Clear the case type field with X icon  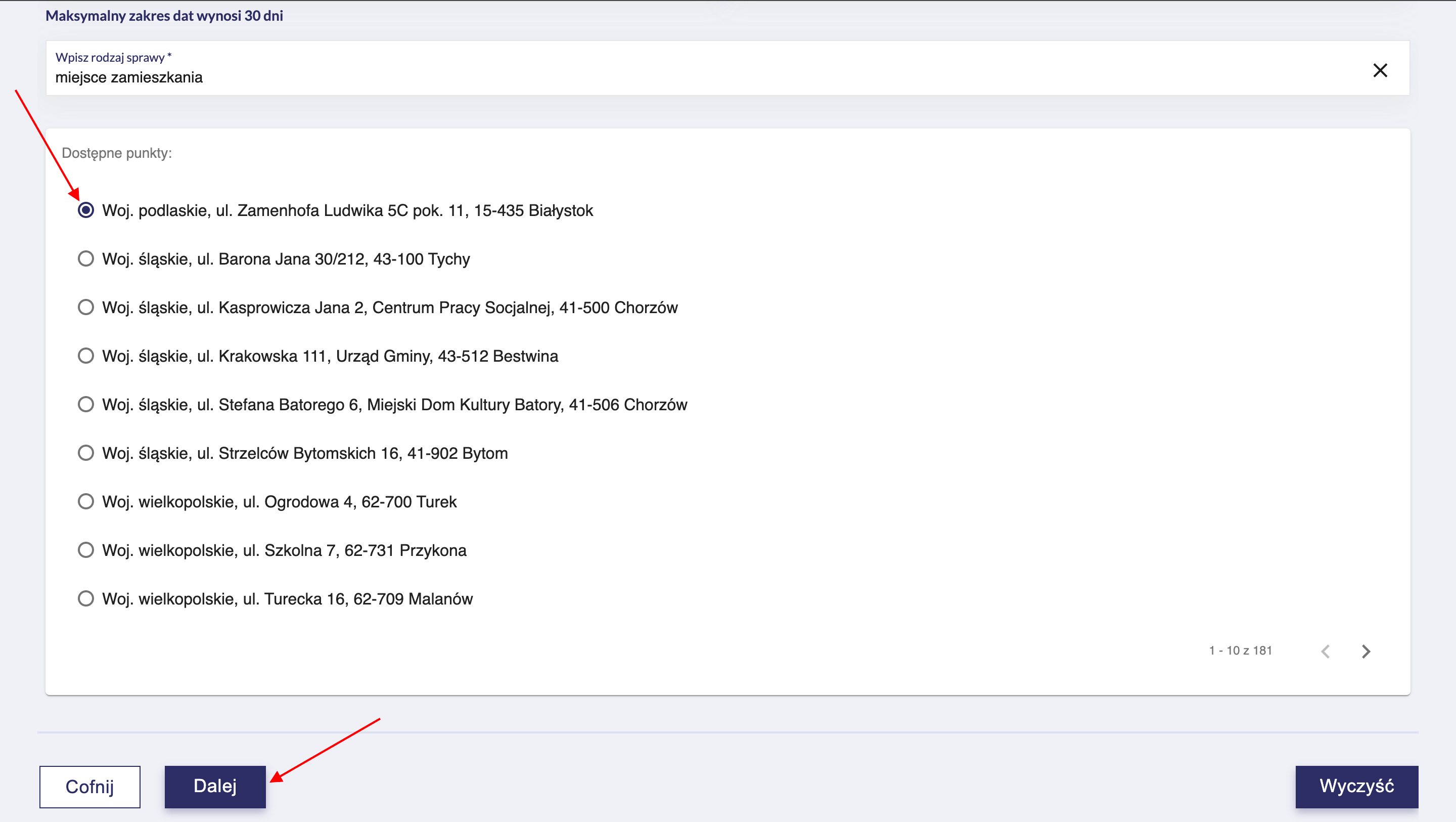pyautogui.click(x=1380, y=70)
